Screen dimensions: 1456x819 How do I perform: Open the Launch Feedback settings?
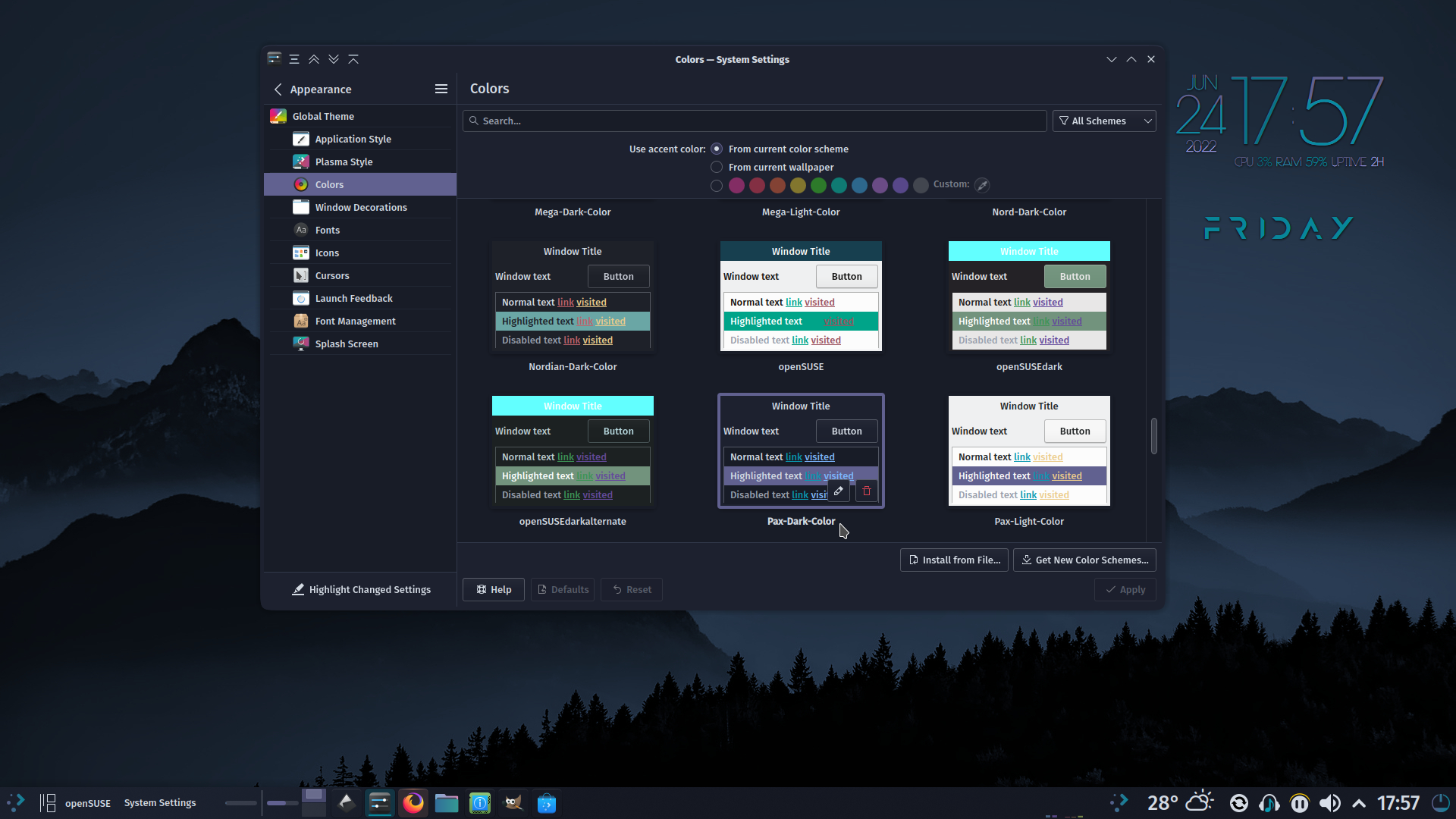click(360, 298)
